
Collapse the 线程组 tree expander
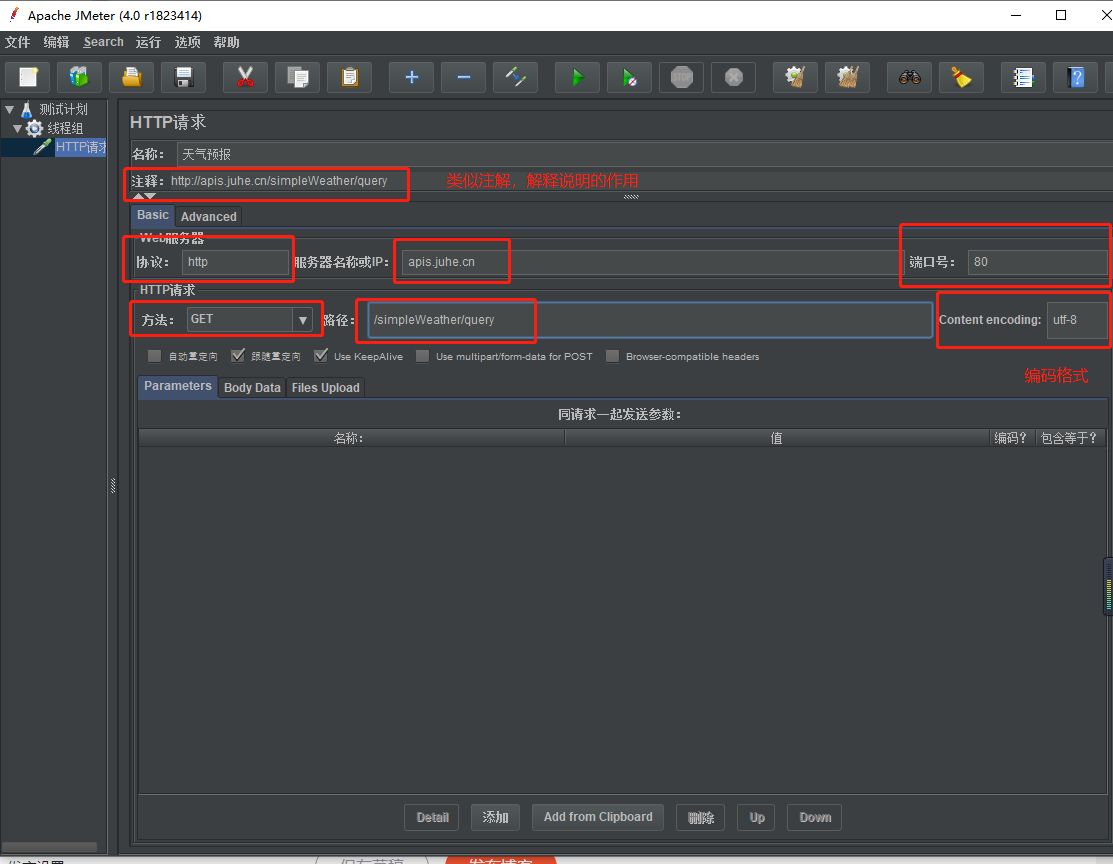pos(18,128)
